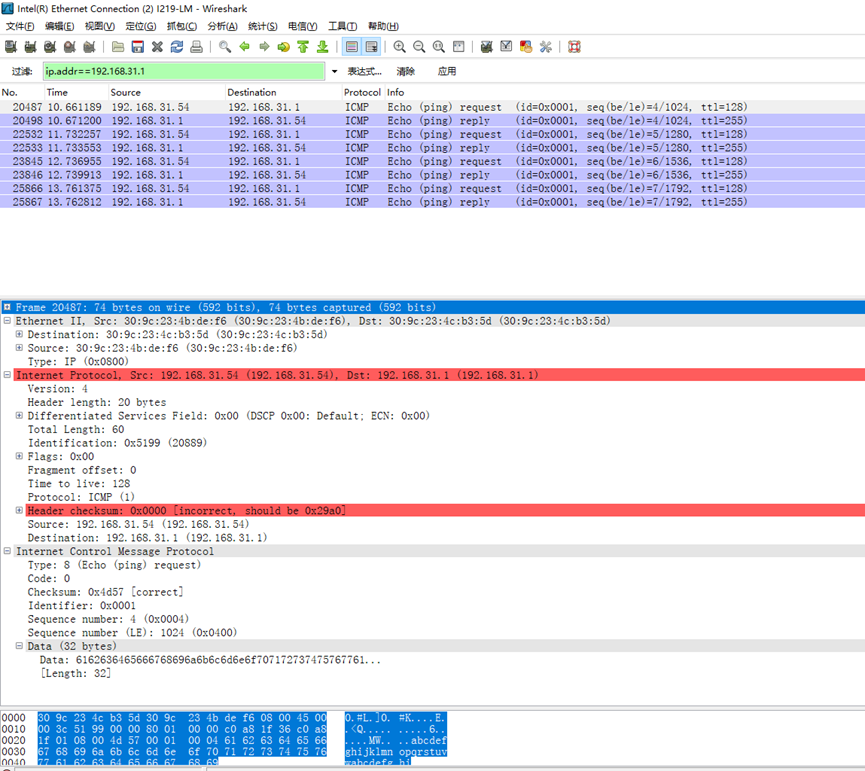The image size is (865, 771).
Task: Find a packet with magnifier icon
Action: [x=225, y=47]
